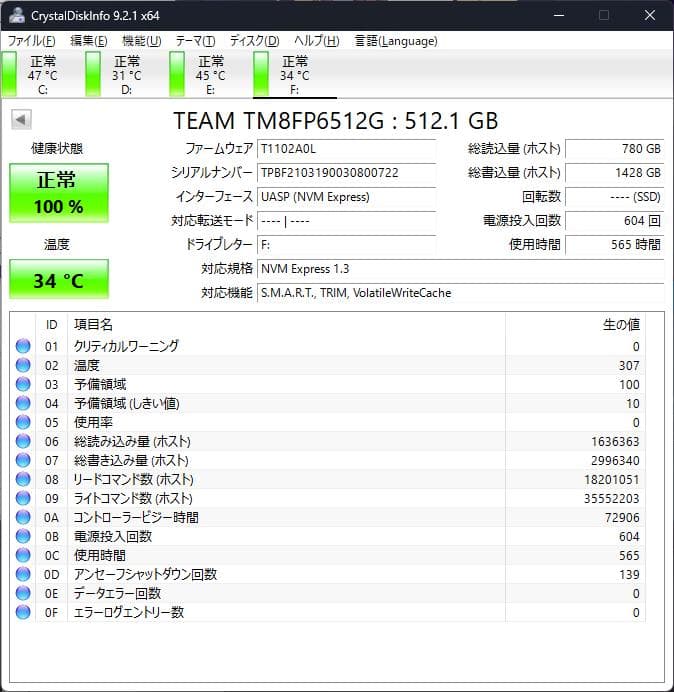
Task: Click status orb for 0C 使用時間 row
Action: click(23, 555)
